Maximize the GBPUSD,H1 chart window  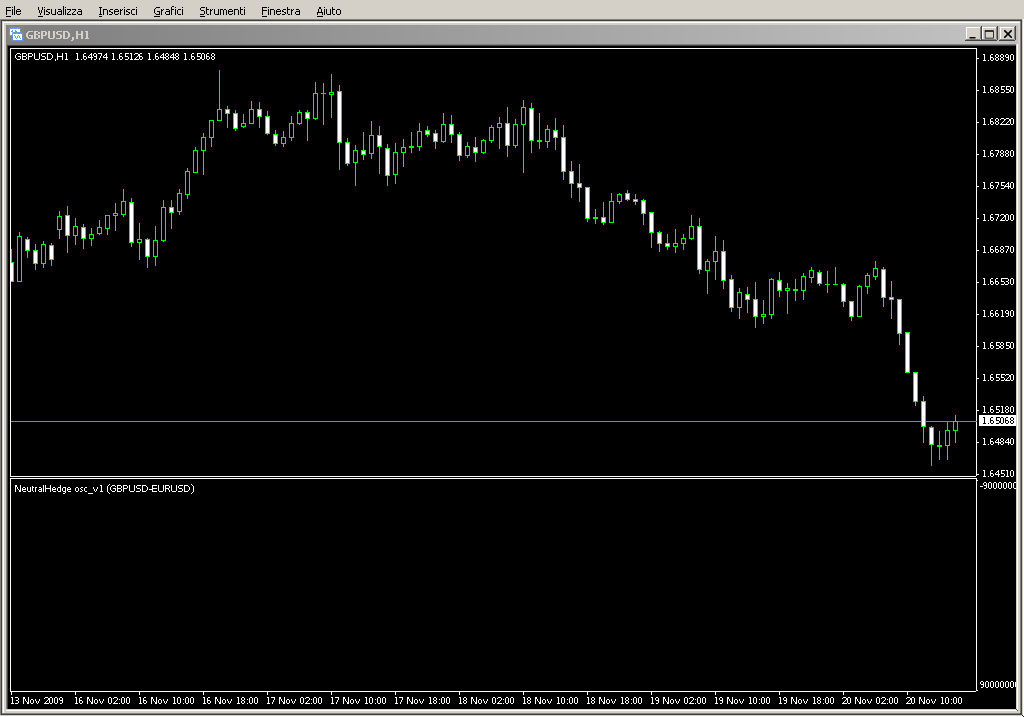tap(989, 34)
